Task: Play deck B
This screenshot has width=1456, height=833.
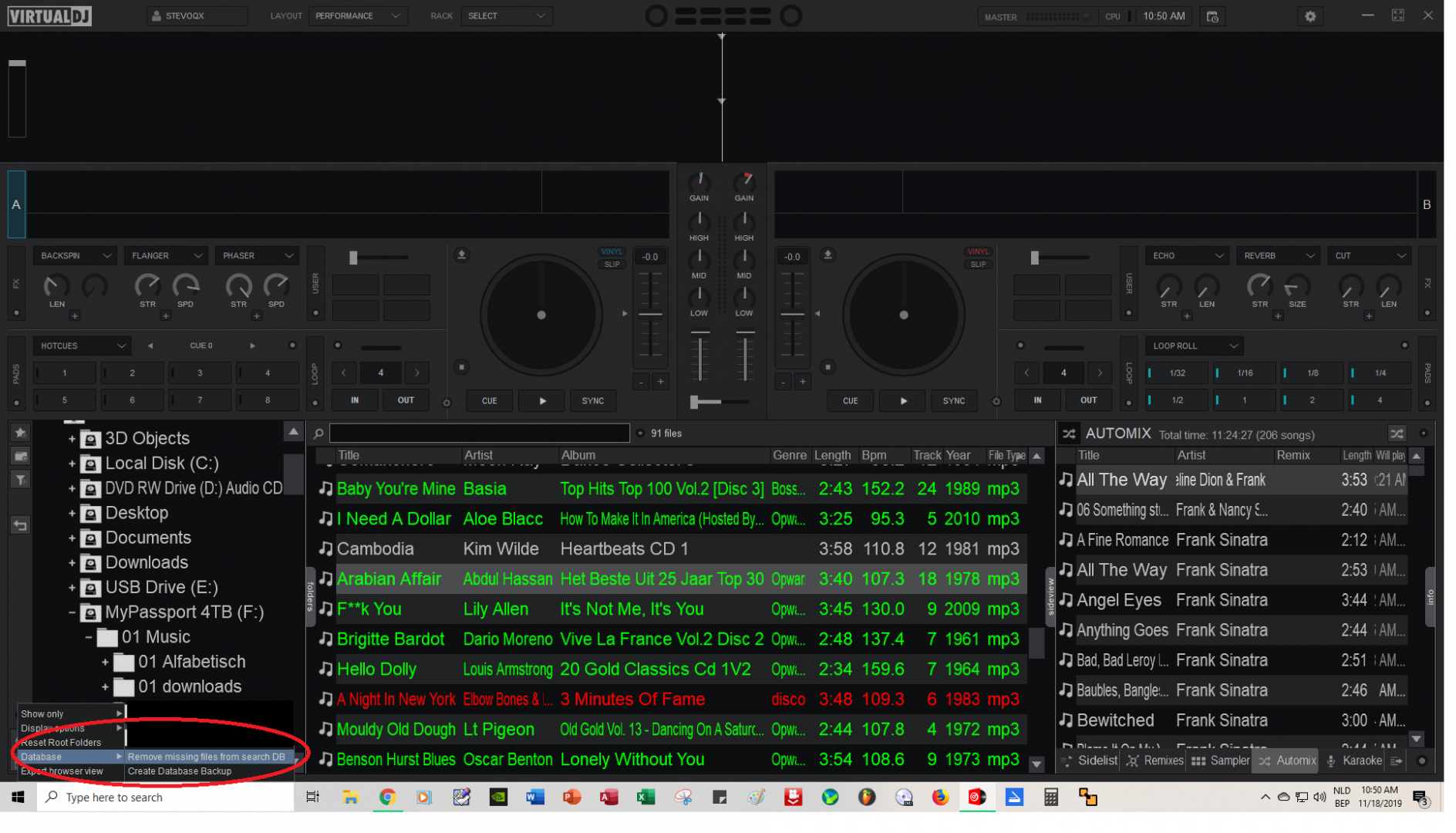Action: pyautogui.click(x=904, y=401)
